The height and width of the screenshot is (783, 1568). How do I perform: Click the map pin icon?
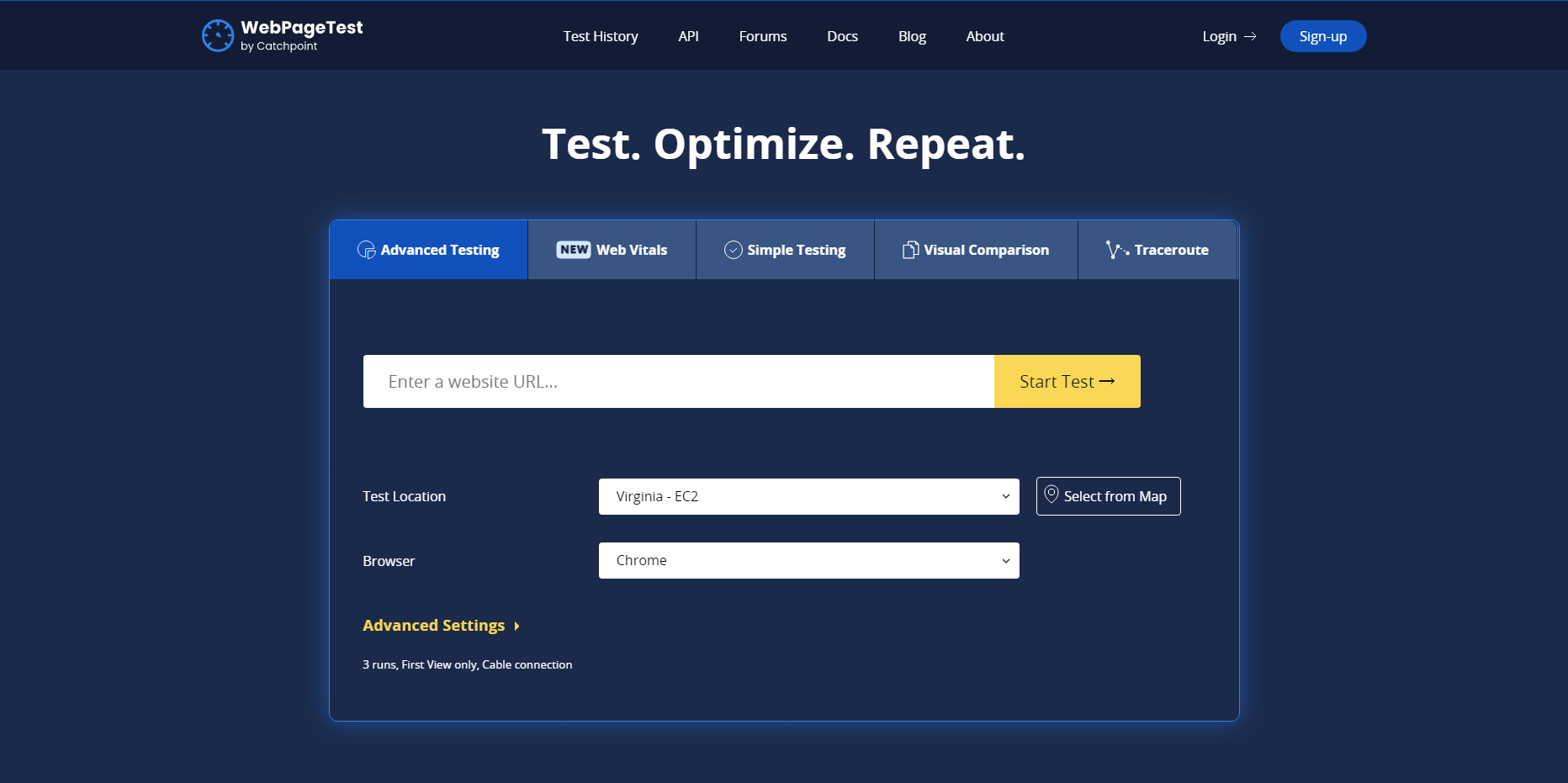(1052, 495)
